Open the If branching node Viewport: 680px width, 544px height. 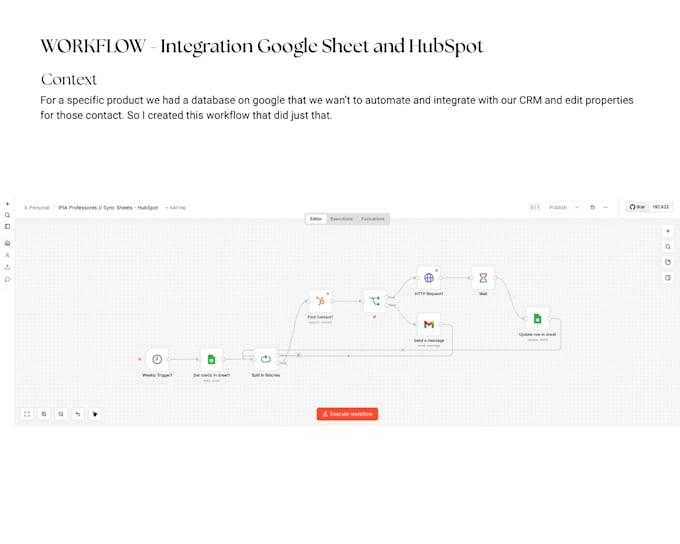pyautogui.click(x=374, y=301)
